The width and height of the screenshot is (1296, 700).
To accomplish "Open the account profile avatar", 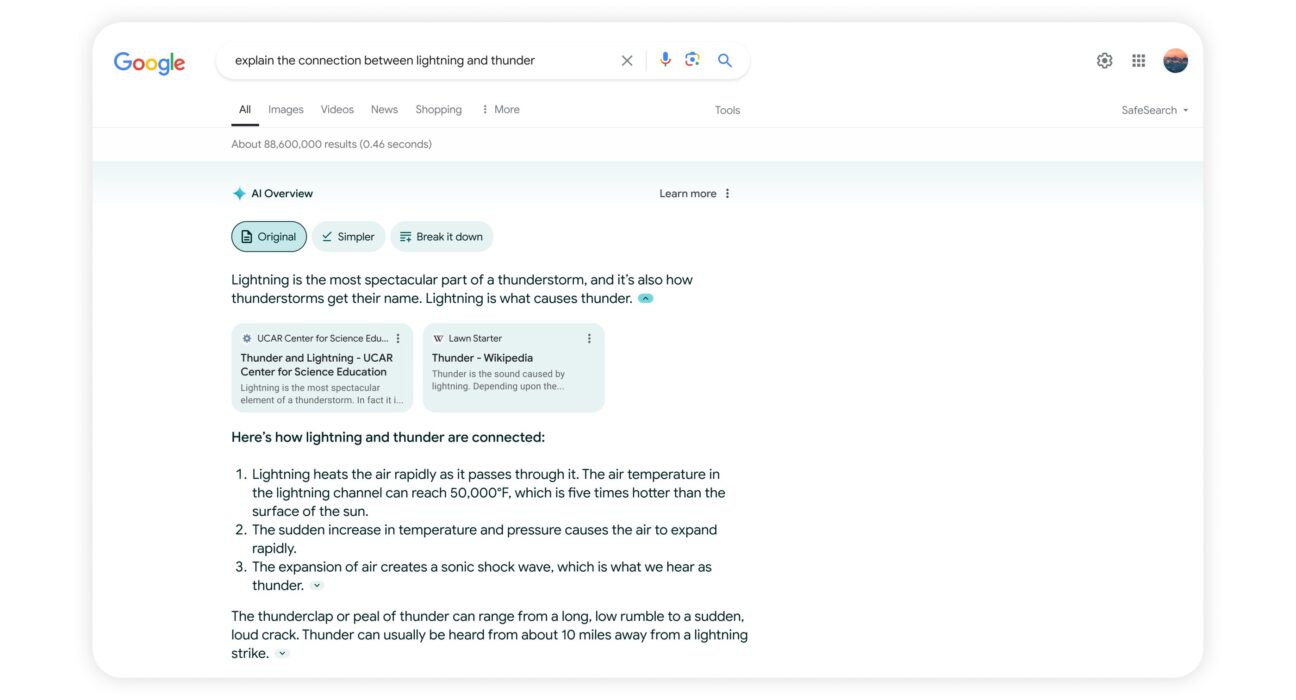I will tap(1175, 61).
